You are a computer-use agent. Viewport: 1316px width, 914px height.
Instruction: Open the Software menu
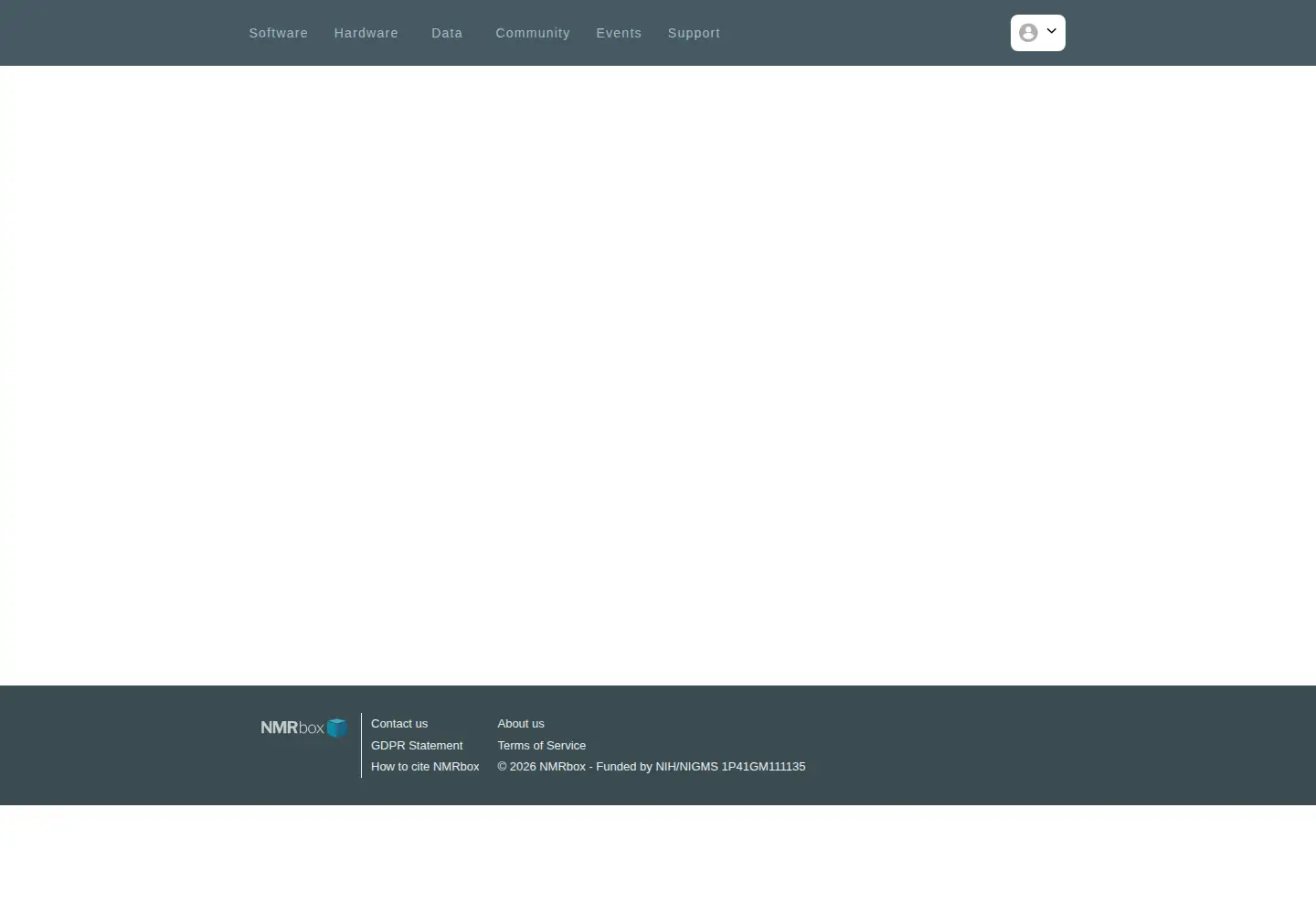point(278,33)
